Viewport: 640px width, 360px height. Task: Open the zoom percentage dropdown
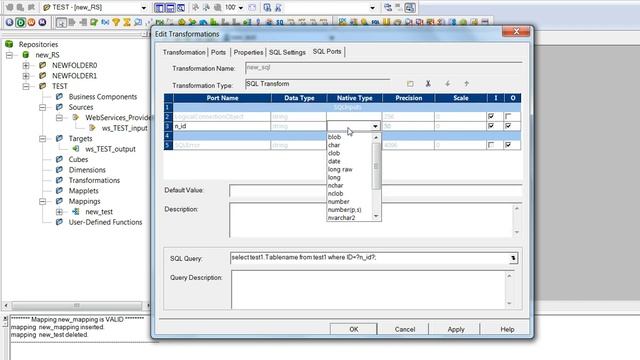click(241, 8)
